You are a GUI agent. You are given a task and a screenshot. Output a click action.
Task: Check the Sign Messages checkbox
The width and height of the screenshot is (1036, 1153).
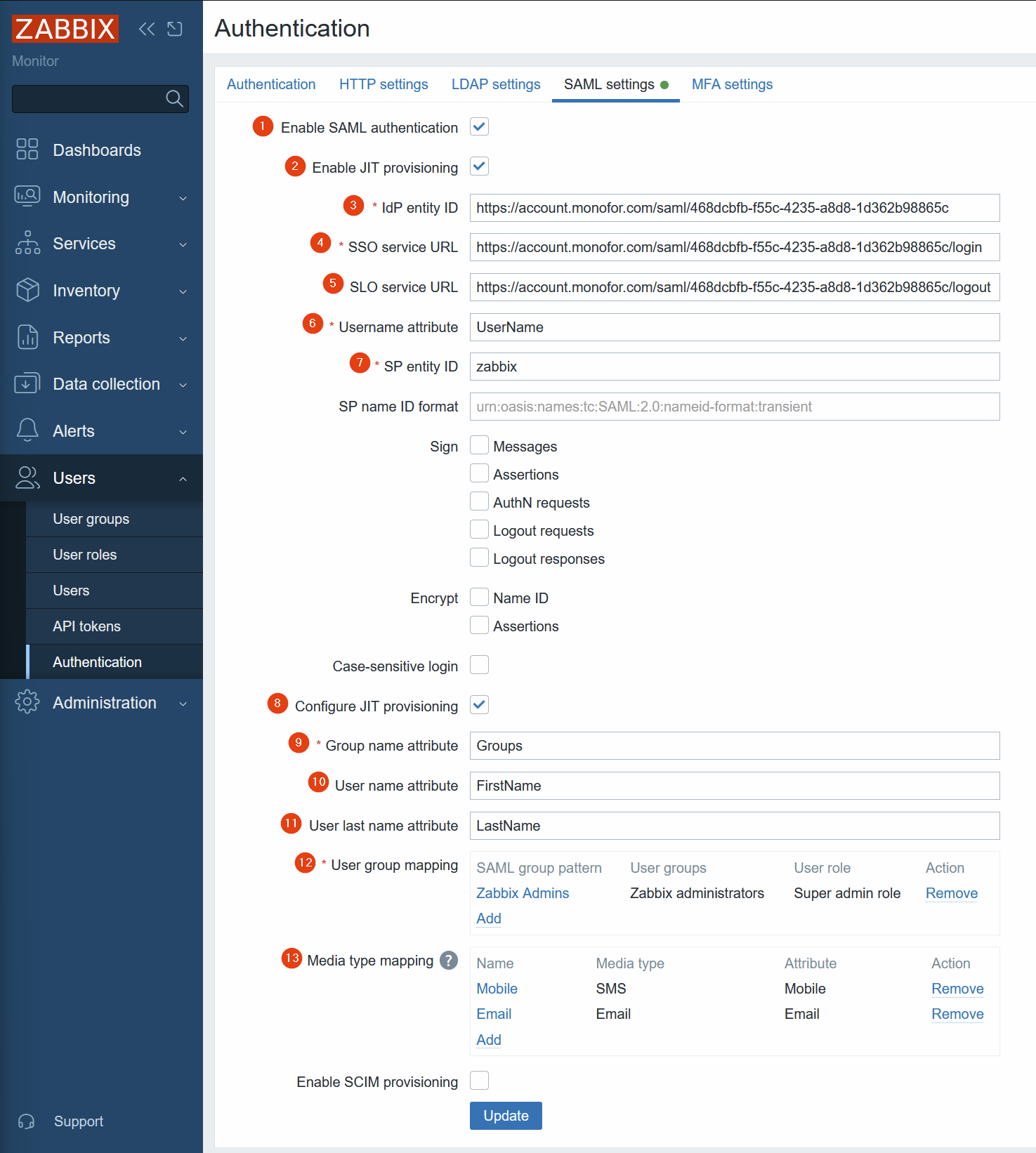[x=479, y=445]
